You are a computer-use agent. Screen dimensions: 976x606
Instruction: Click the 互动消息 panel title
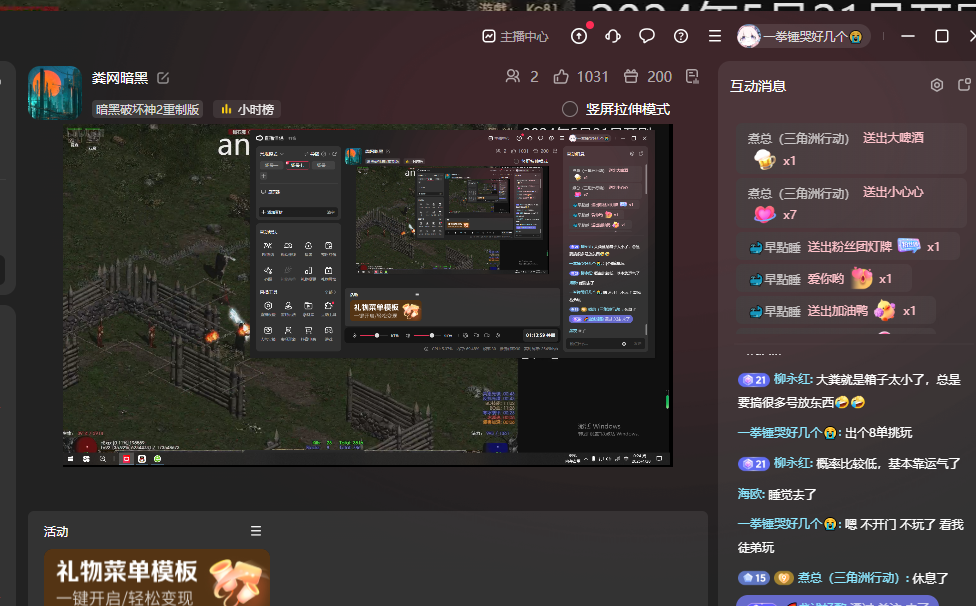758,86
